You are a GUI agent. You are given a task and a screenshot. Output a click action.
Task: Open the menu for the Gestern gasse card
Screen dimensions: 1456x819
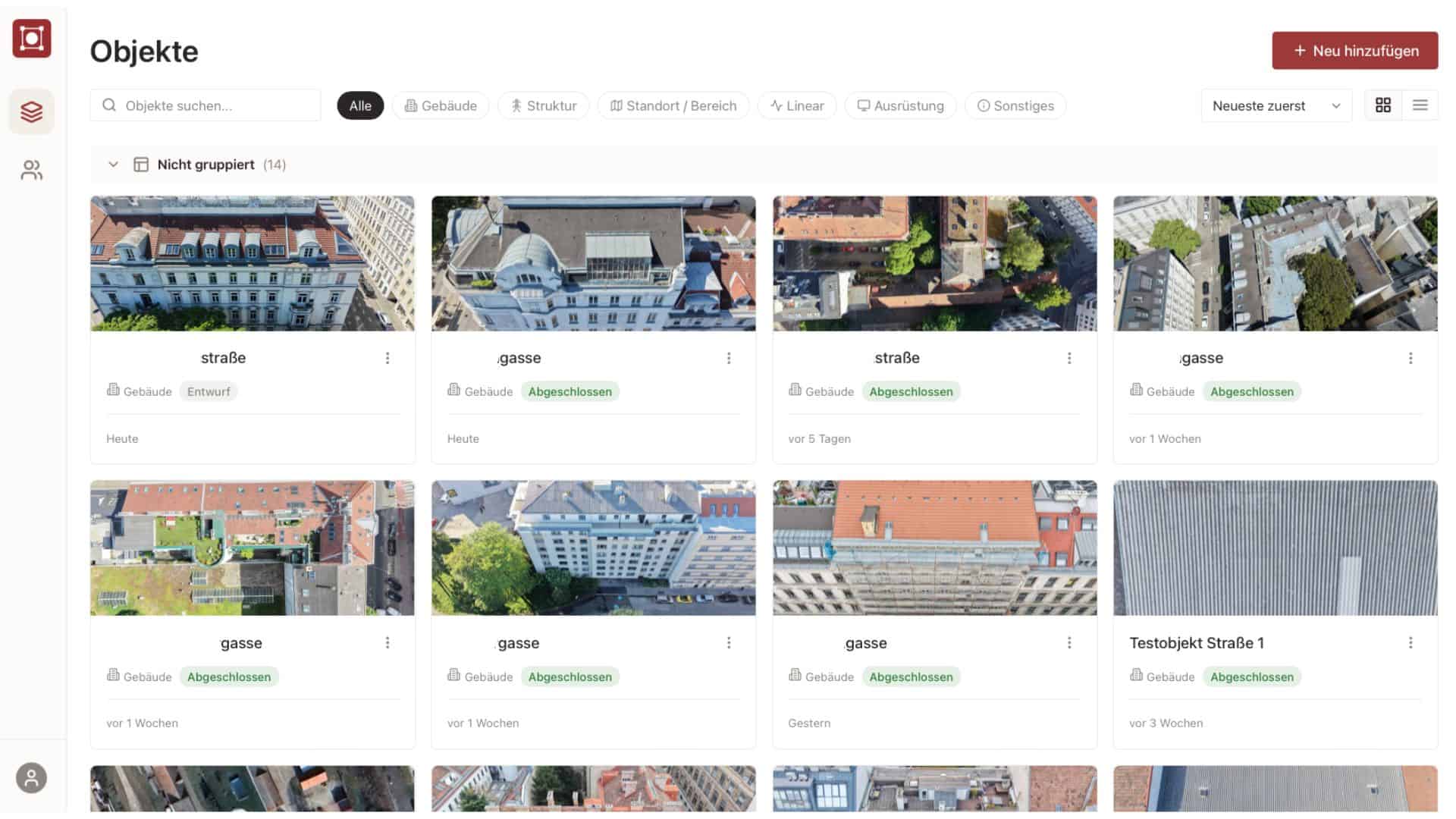pos(1069,643)
